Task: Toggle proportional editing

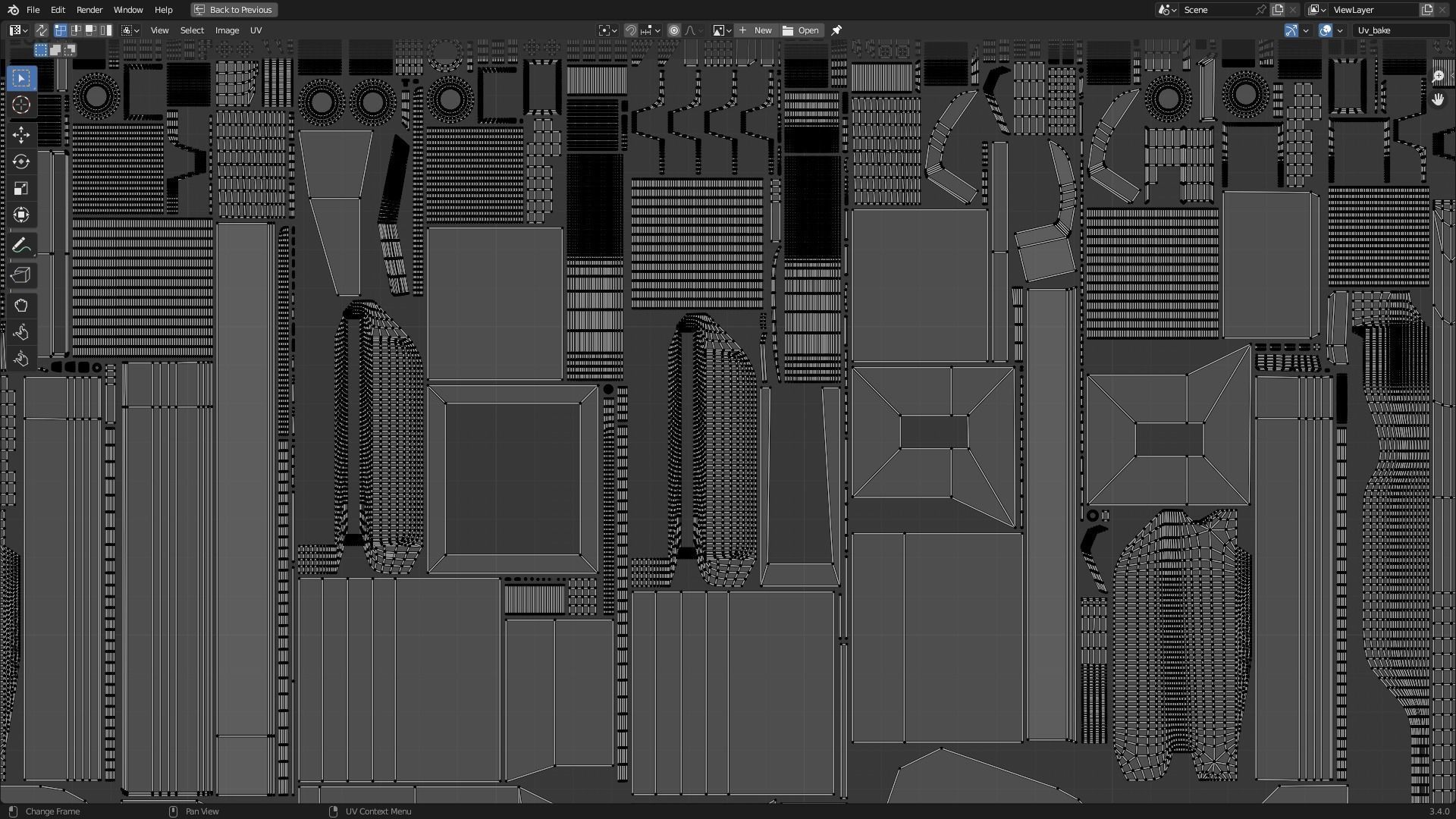Action: (674, 30)
